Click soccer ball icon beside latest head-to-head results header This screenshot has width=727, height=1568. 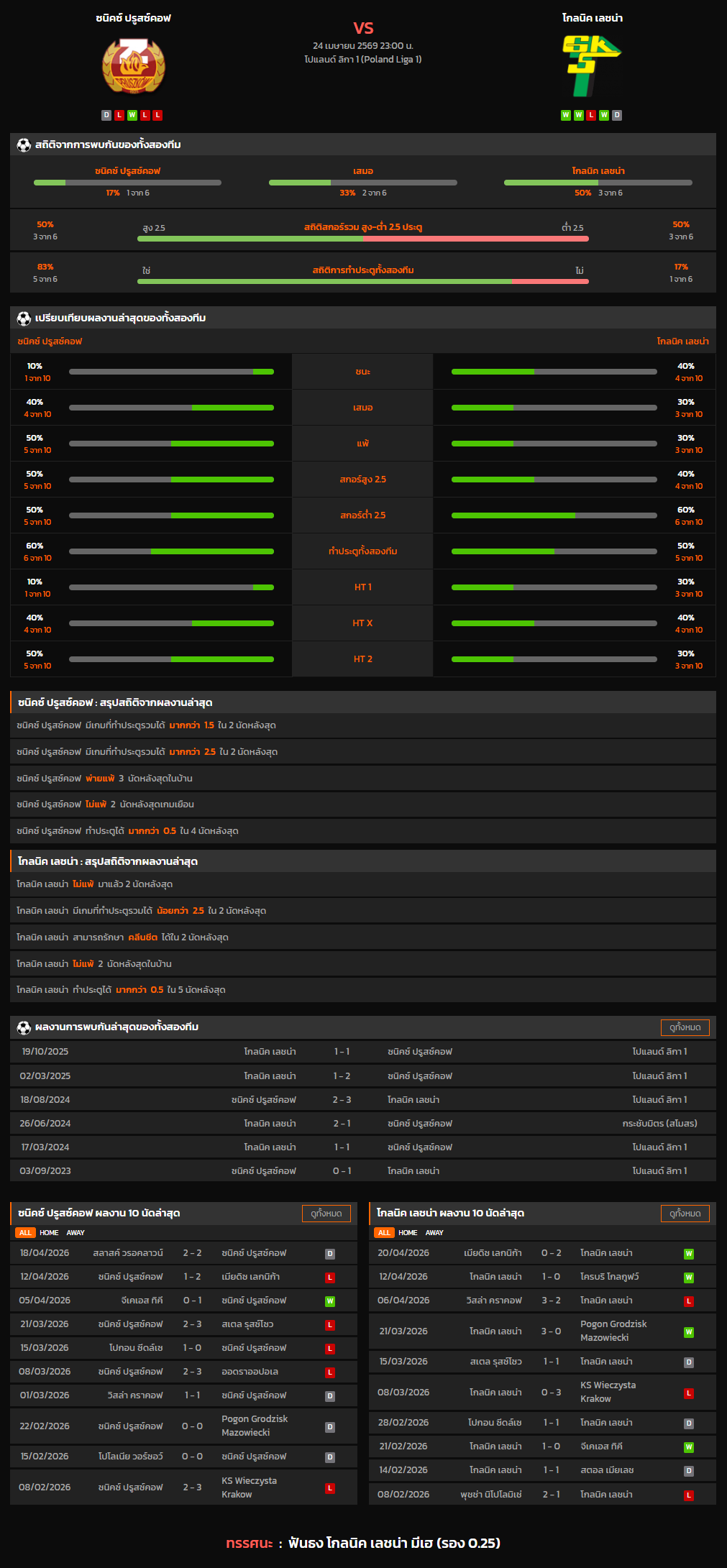point(24,1027)
